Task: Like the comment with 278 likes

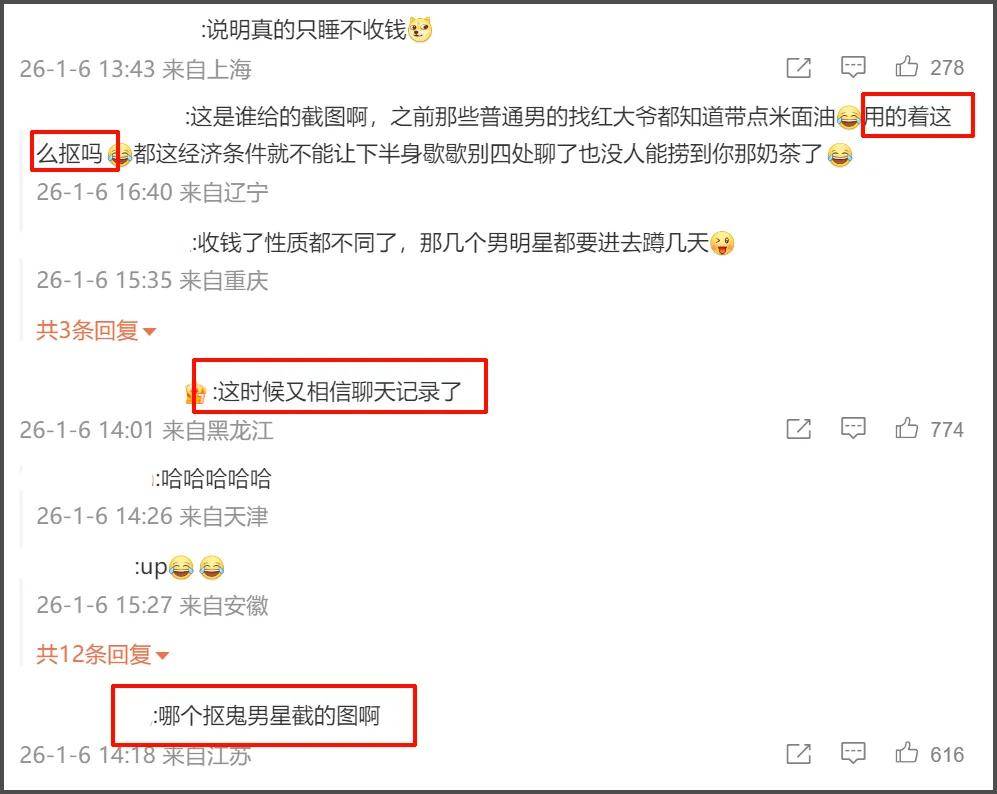Action: (907, 66)
